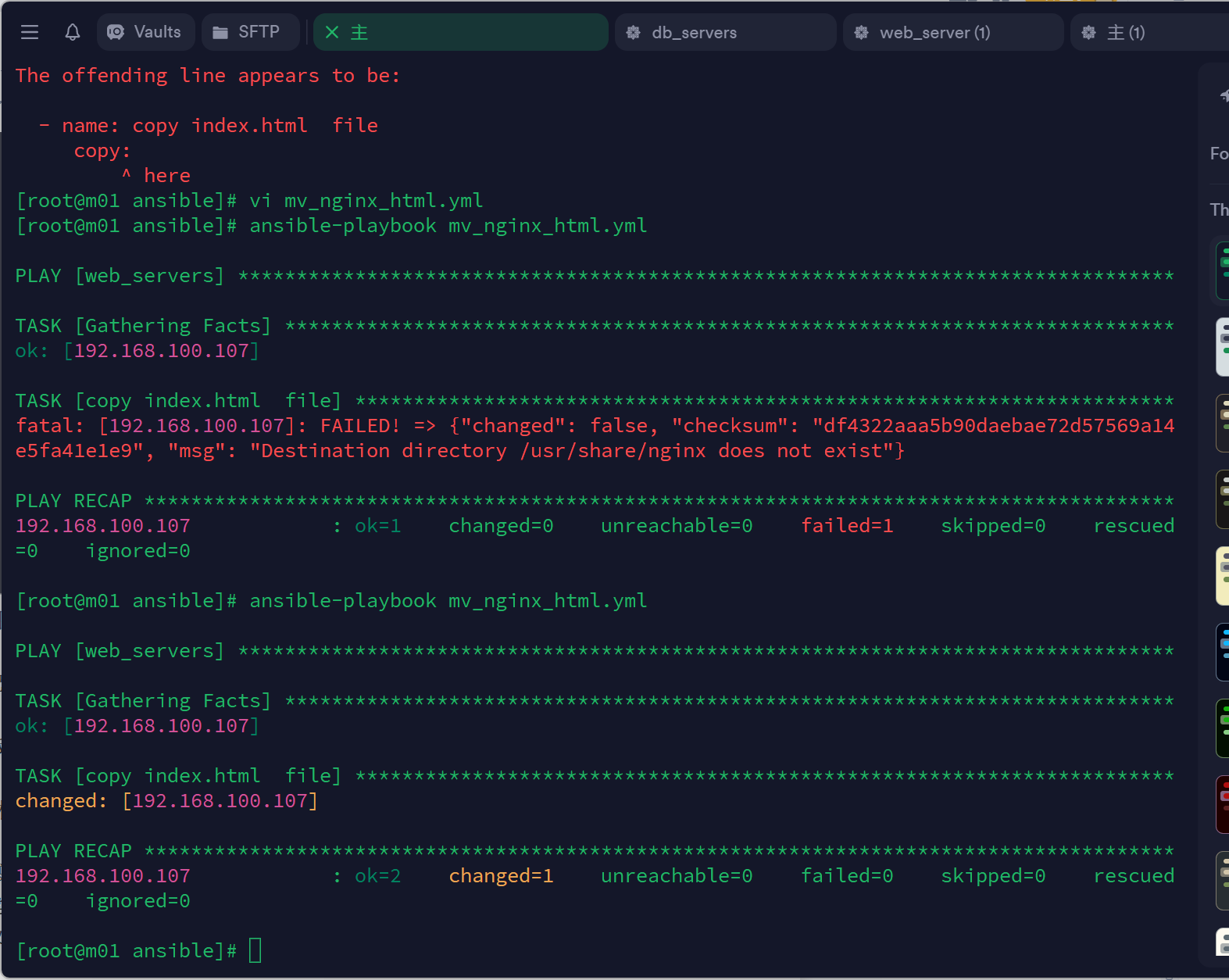Open the Vaults tab

146,32
